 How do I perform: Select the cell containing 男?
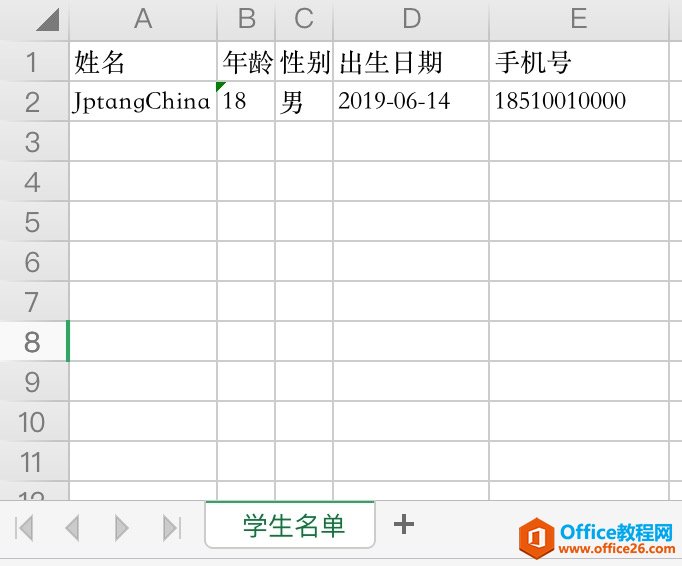point(304,101)
